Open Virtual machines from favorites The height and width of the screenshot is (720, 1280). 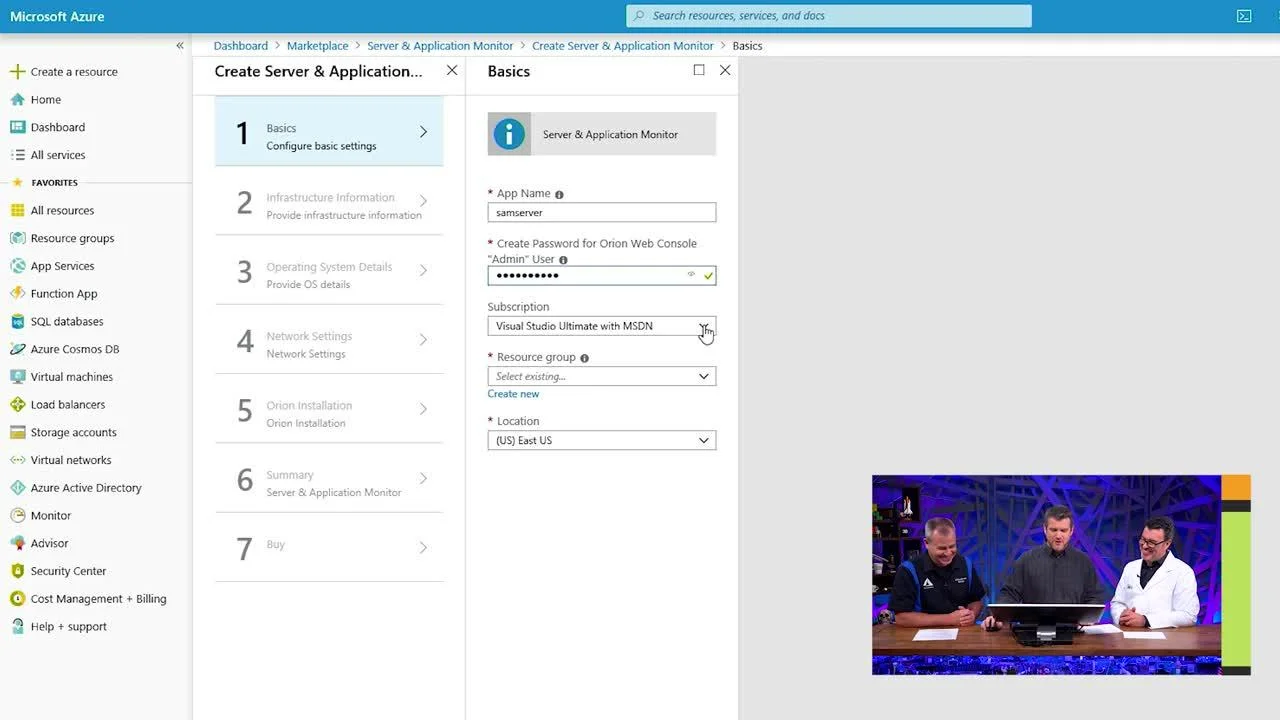(71, 377)
